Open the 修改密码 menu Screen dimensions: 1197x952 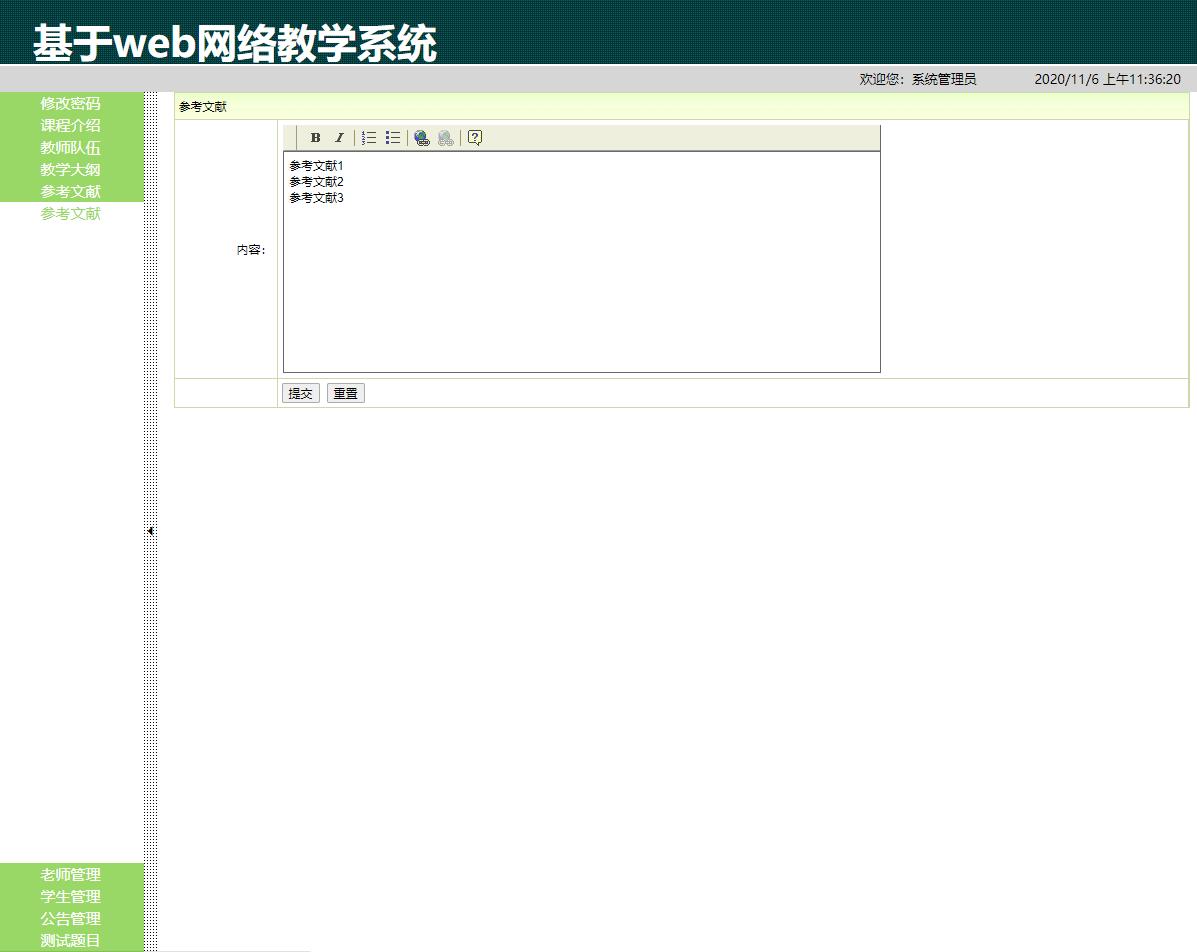click(71, 103)
